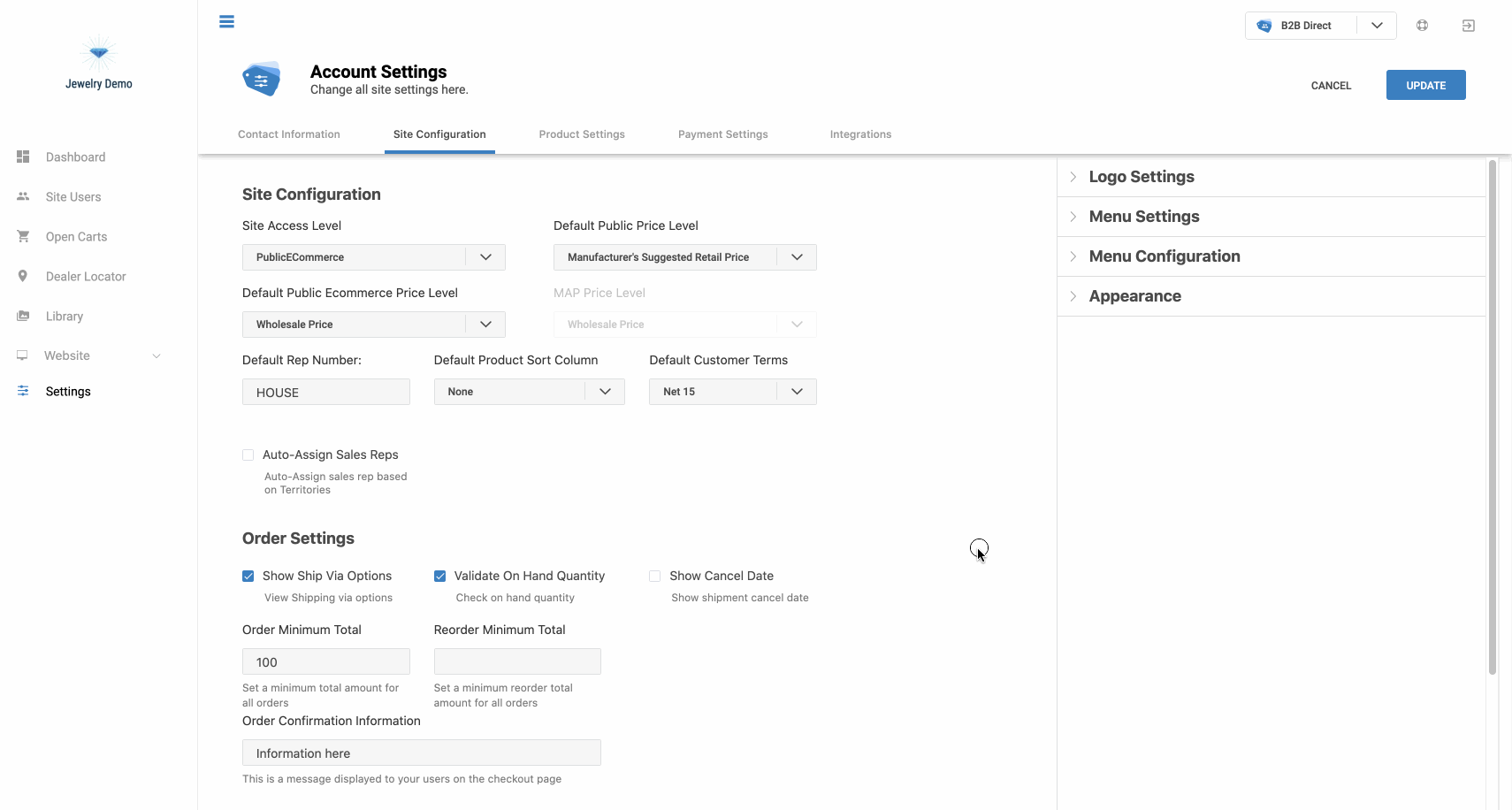This screenshot has width=1512, height=810.
Task: Click the logout icon at top right
Action: coord(1468,26)
